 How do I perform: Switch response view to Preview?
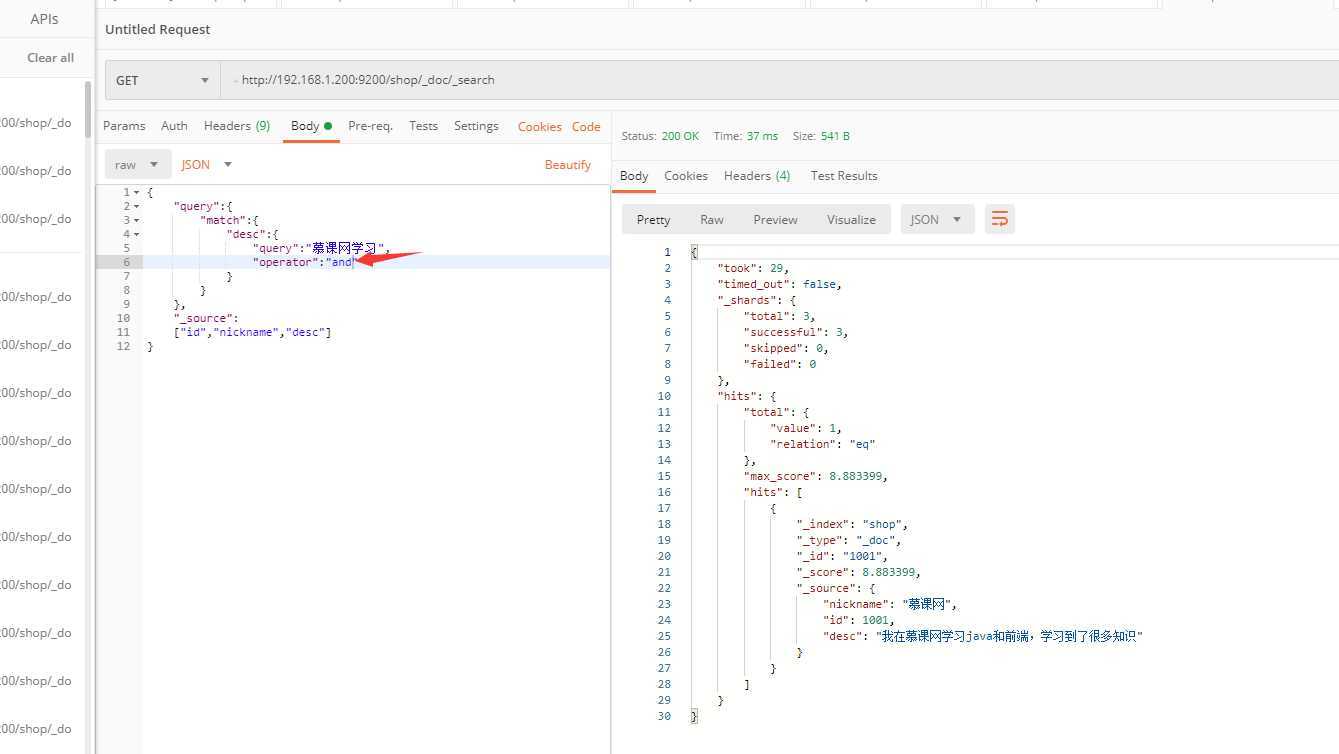pyautogui.click(x=776, y=220)
